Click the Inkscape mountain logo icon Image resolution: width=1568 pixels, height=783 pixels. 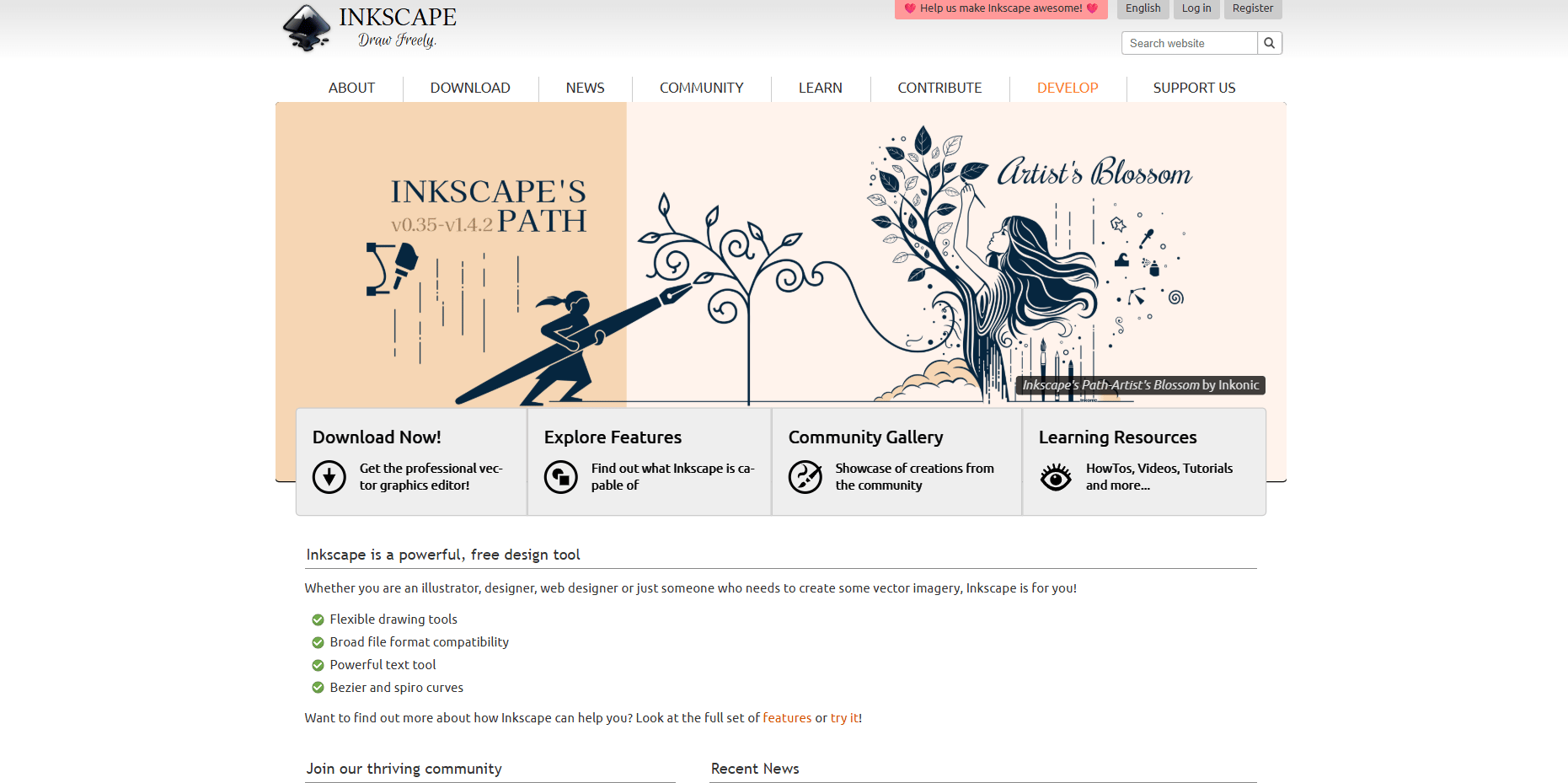[x=307, y=28]
